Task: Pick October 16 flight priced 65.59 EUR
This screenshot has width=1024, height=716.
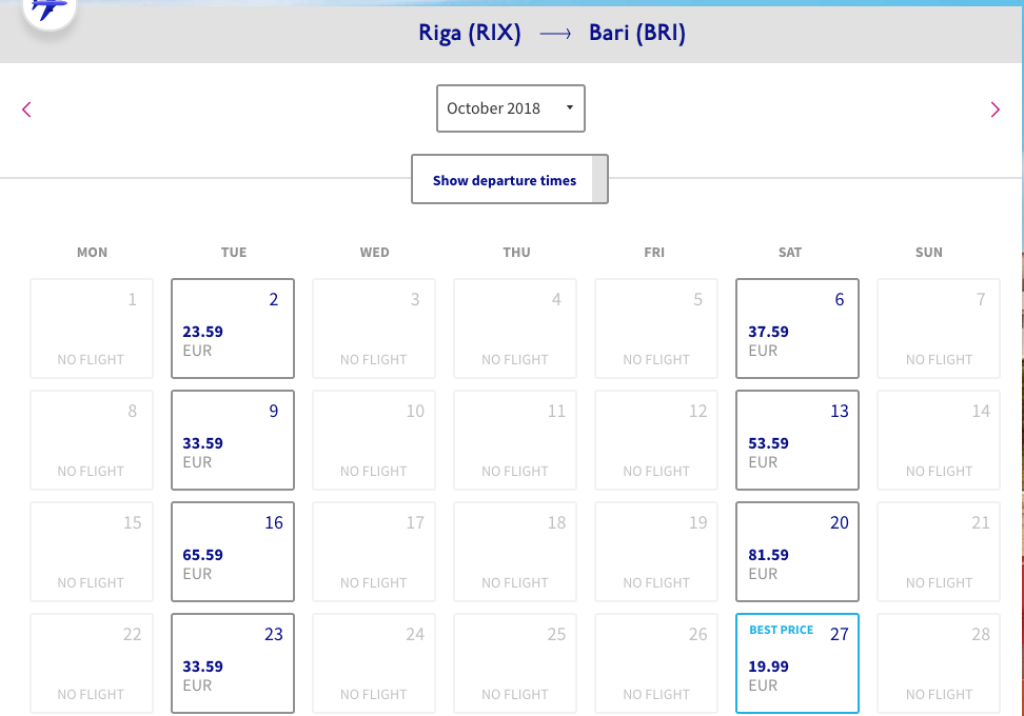Action: (233, 551)
